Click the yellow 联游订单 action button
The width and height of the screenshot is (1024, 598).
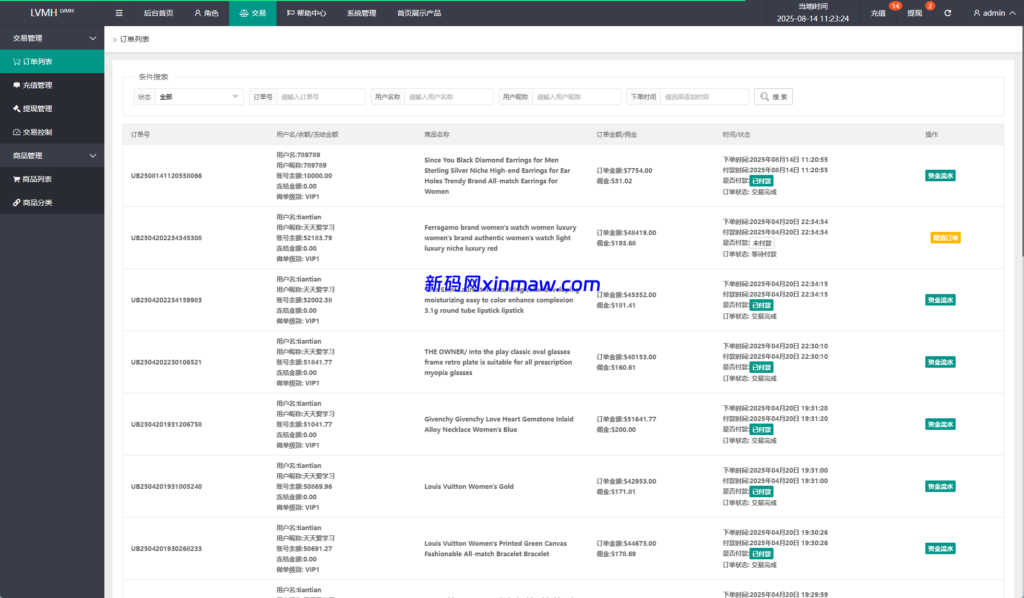(x=944, y=238)
